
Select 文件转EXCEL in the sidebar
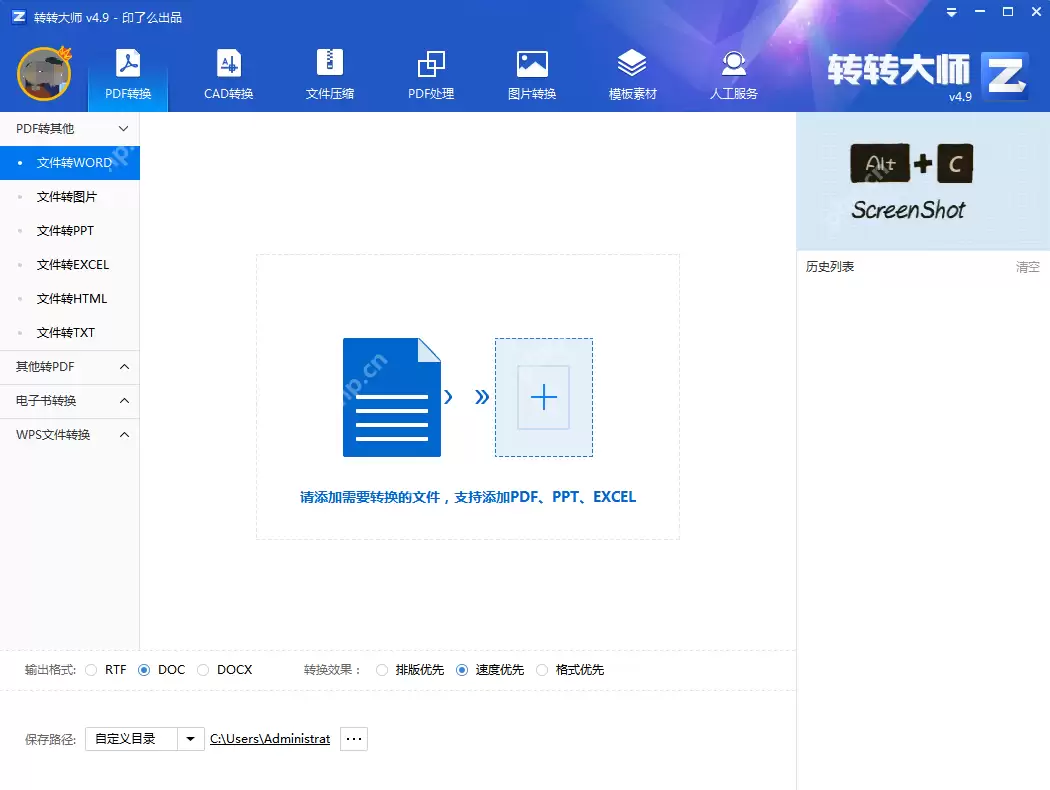click(72, 264)
